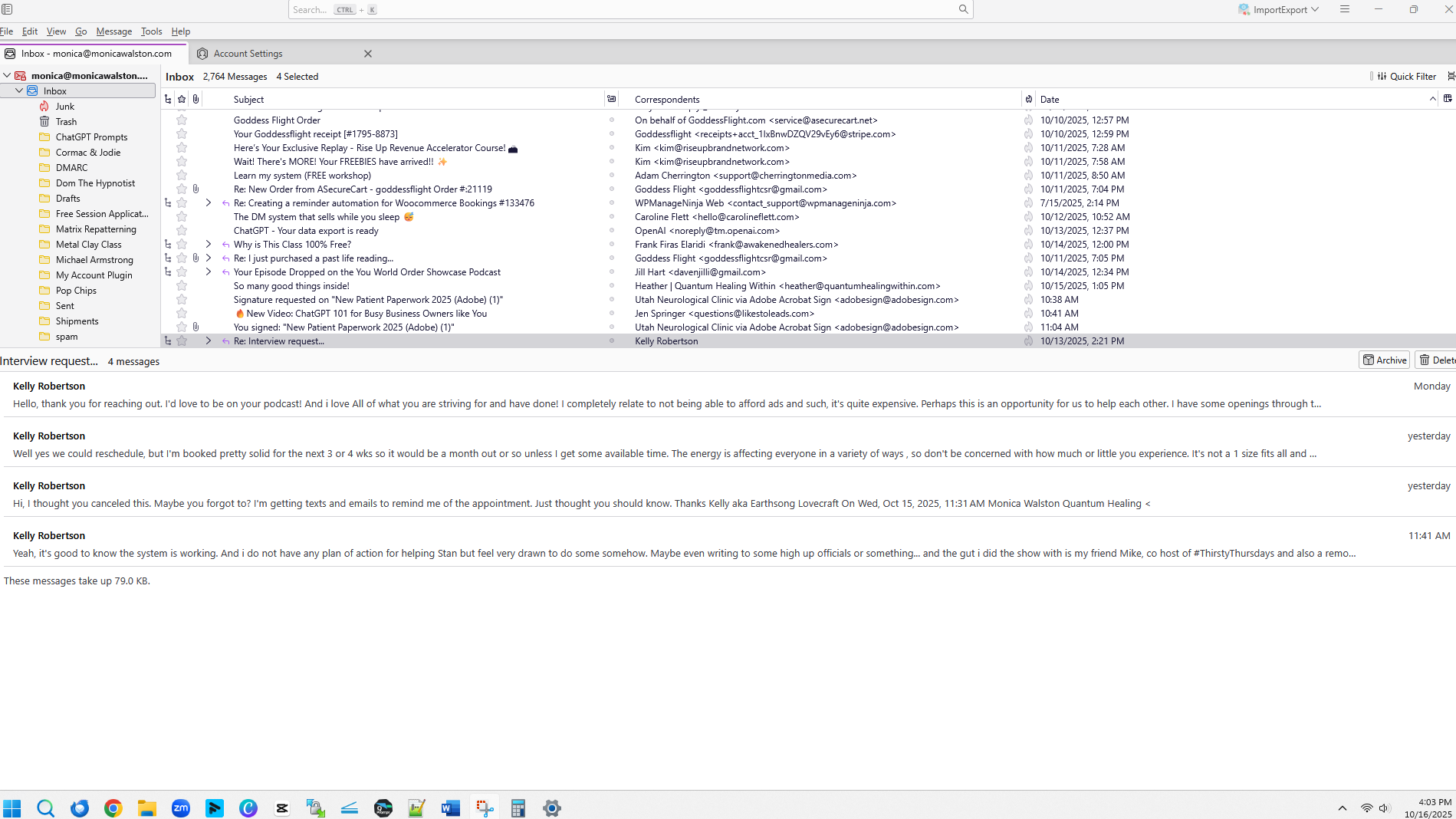Click the Quick Filter button
Screen dimensions: 1456x819
pos(1407,76)
